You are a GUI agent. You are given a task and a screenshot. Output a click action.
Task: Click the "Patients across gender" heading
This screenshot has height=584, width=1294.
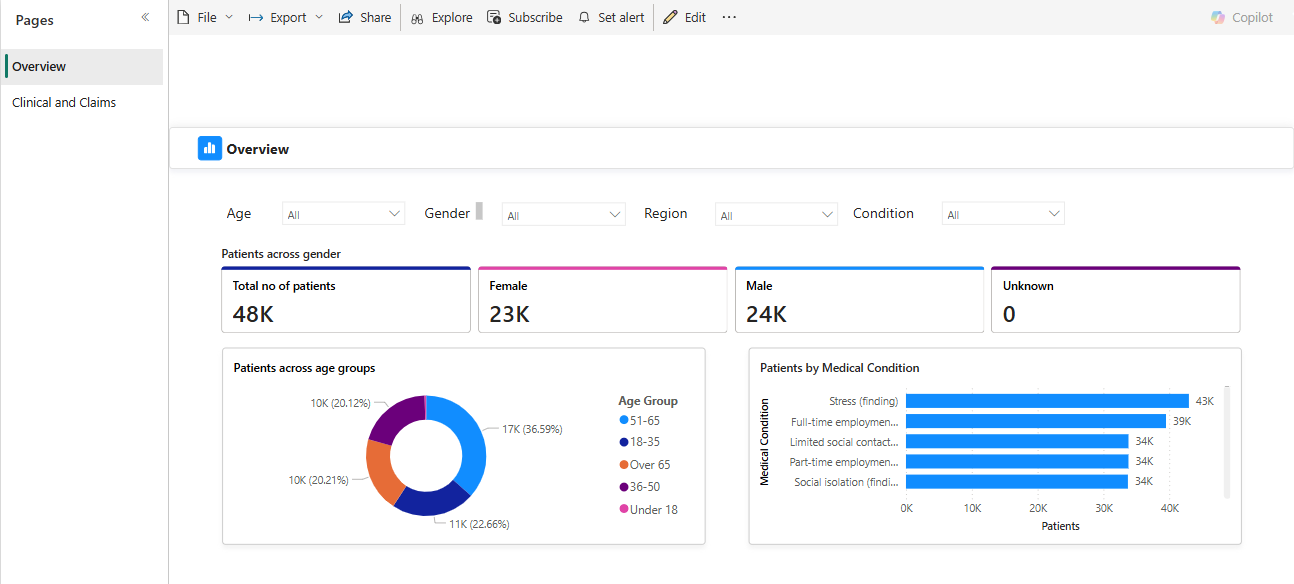pyautogui.click(x=281, y=254)
